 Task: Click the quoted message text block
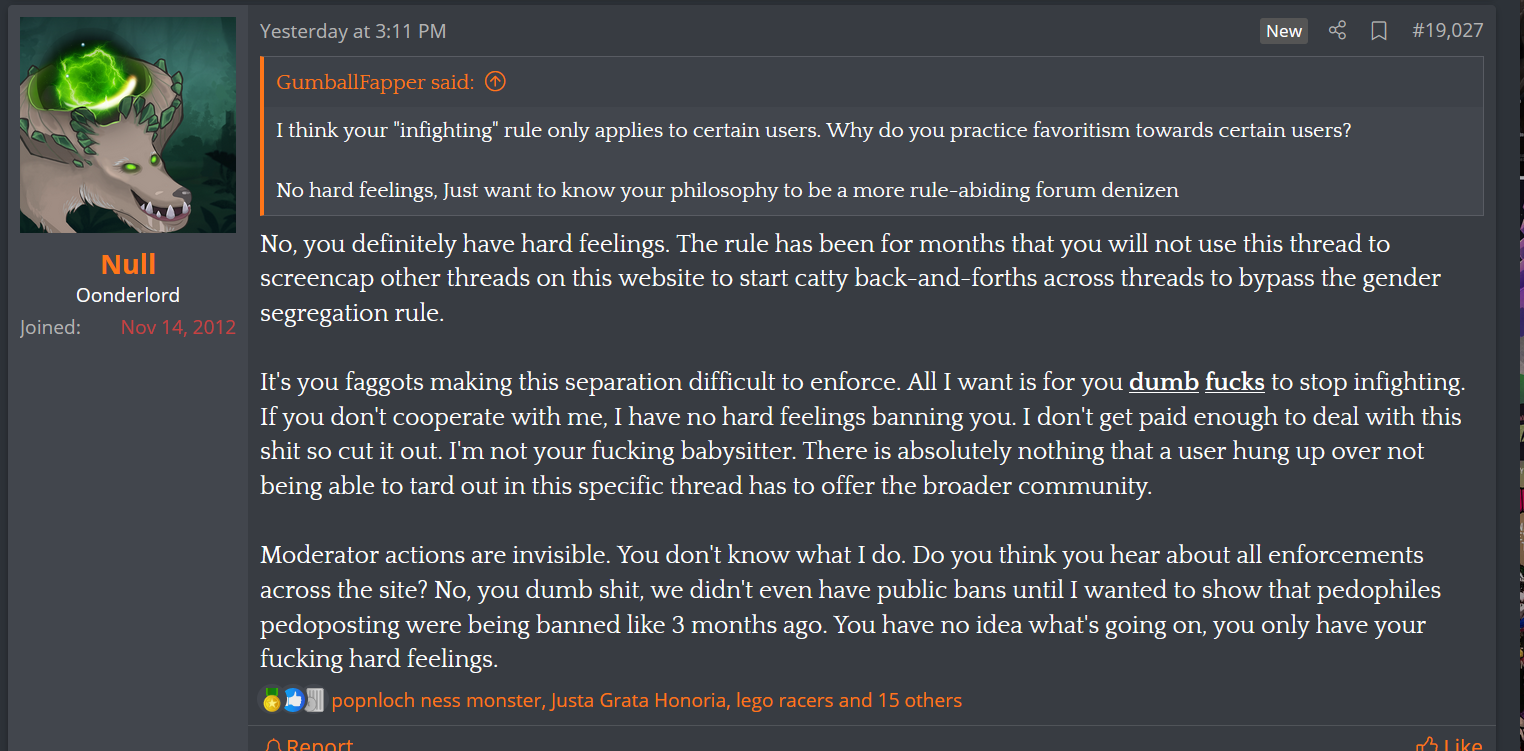click(x=813, y=160)
